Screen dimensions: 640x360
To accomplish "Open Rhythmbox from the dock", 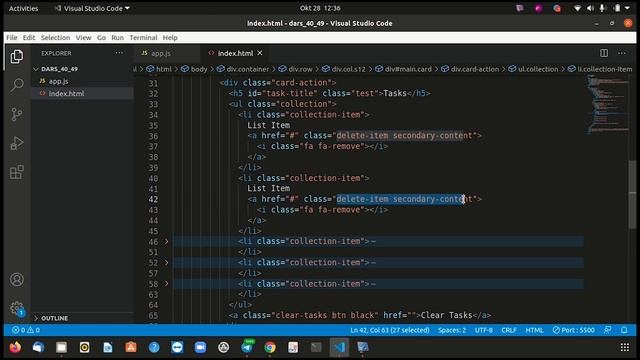I will pyautogui.click(x=84, y=347).
